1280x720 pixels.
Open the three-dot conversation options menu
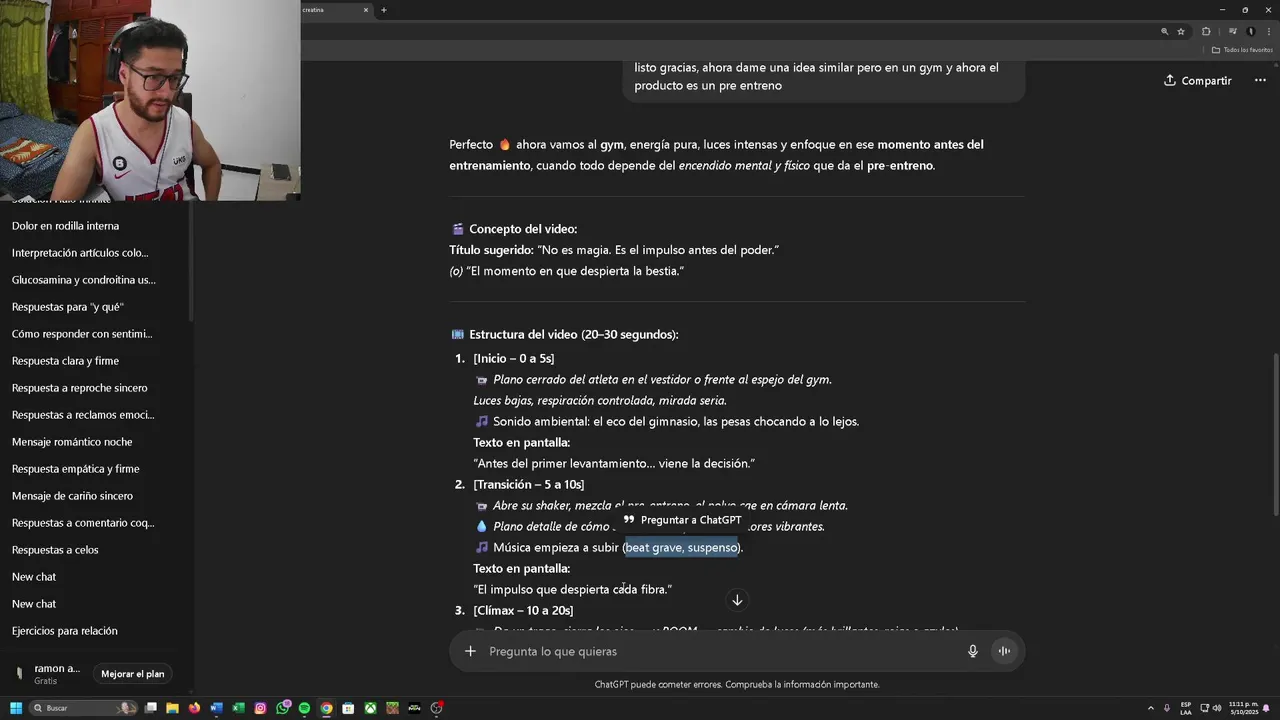pyautogui.click(x=1260, y=80)
